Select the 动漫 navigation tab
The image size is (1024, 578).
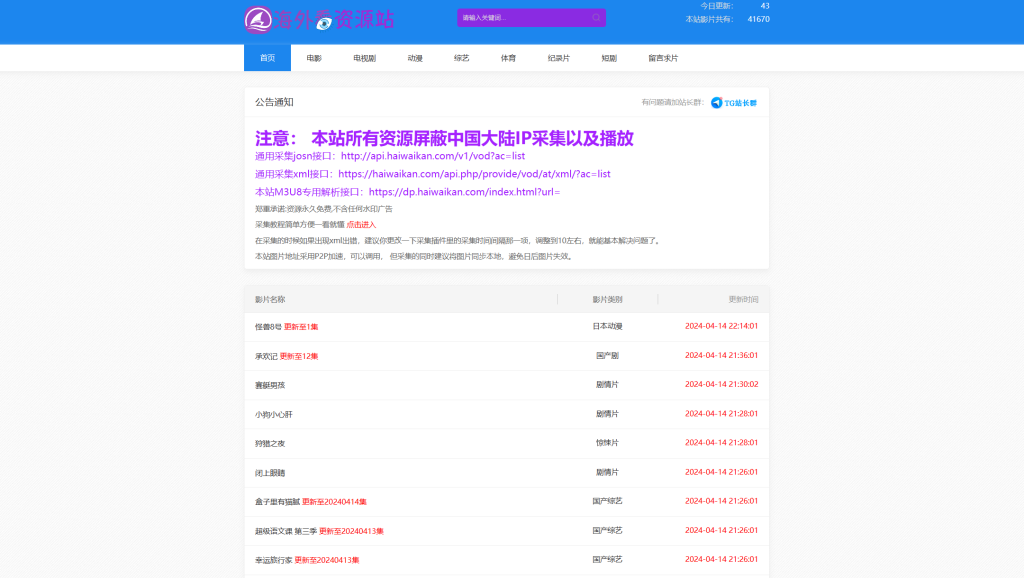(415, 57)
